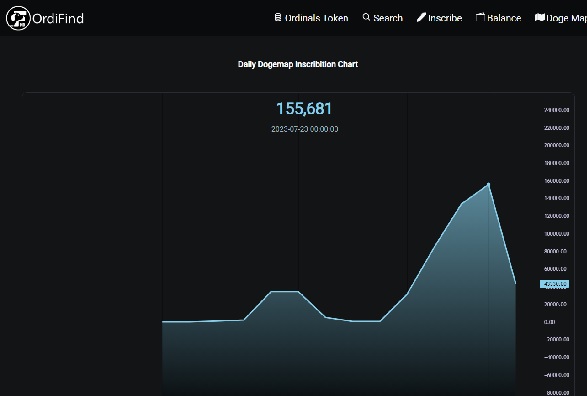This screenshot has height=396, width=587.
Task: Click the OrdiFind brand name
Action: (58, 18)
